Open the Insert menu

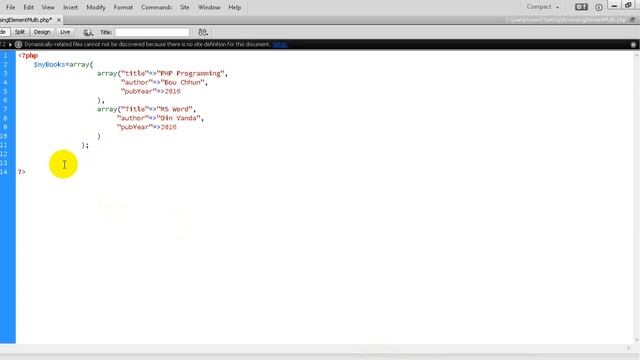pos(70,7)
